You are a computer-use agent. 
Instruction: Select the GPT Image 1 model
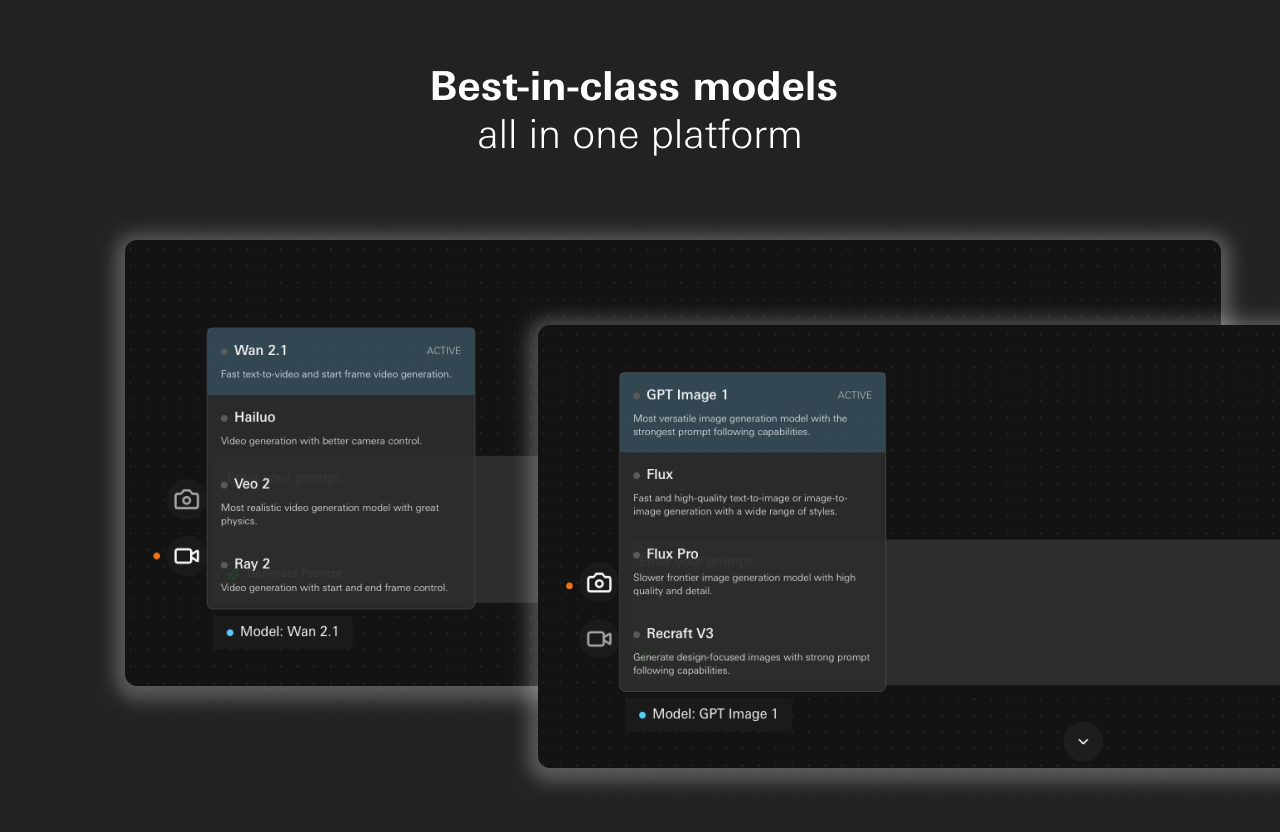click(752, 412)
